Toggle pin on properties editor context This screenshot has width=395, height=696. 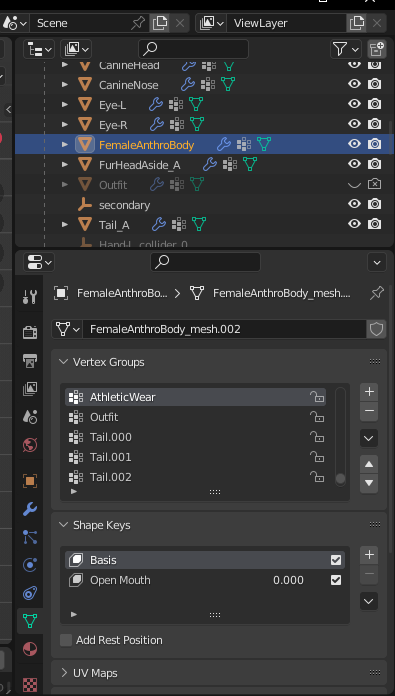pyautogui.click(x=377, y=293)
